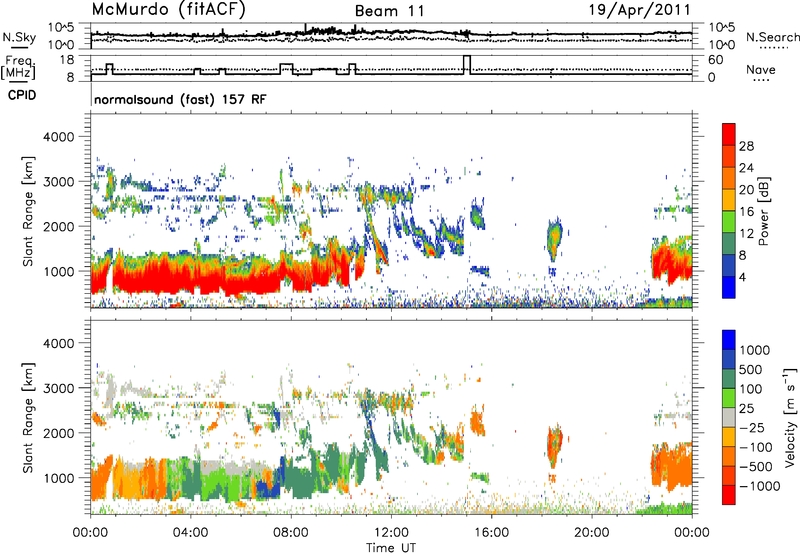Image resolution: width=800 pixels, height=554 pixels.
Task: Click 'Slant Range [km]' label of power panel
Action: pyautogui.click(x=28, y=211)
